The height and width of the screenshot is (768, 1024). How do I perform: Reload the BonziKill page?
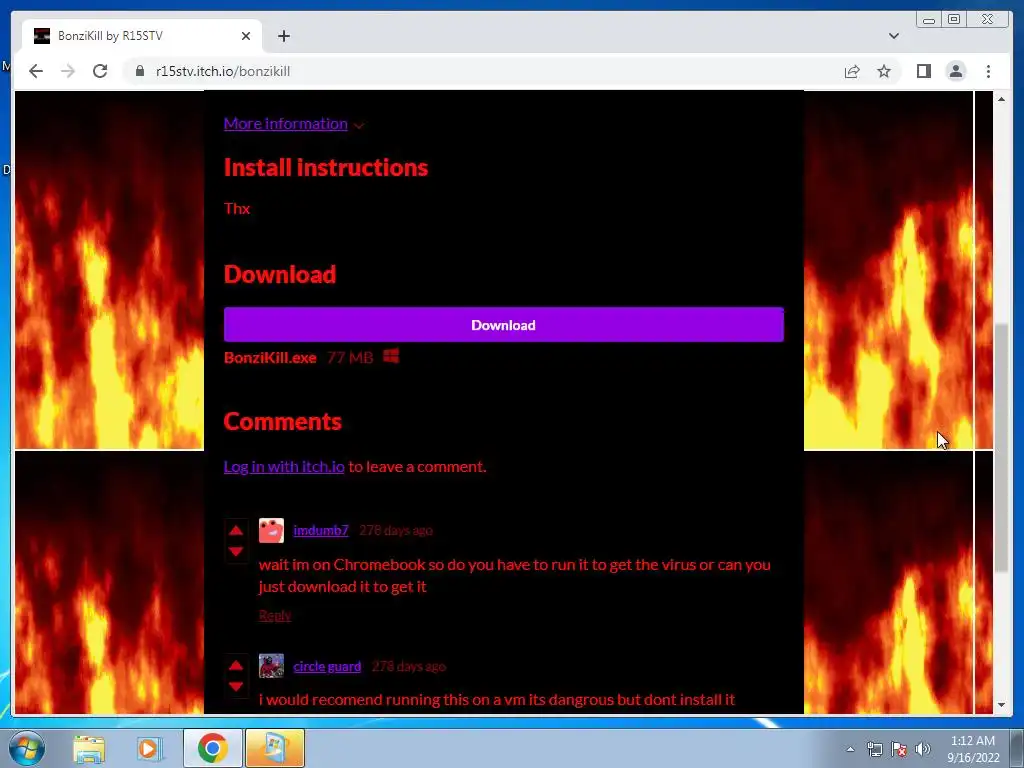100,71
